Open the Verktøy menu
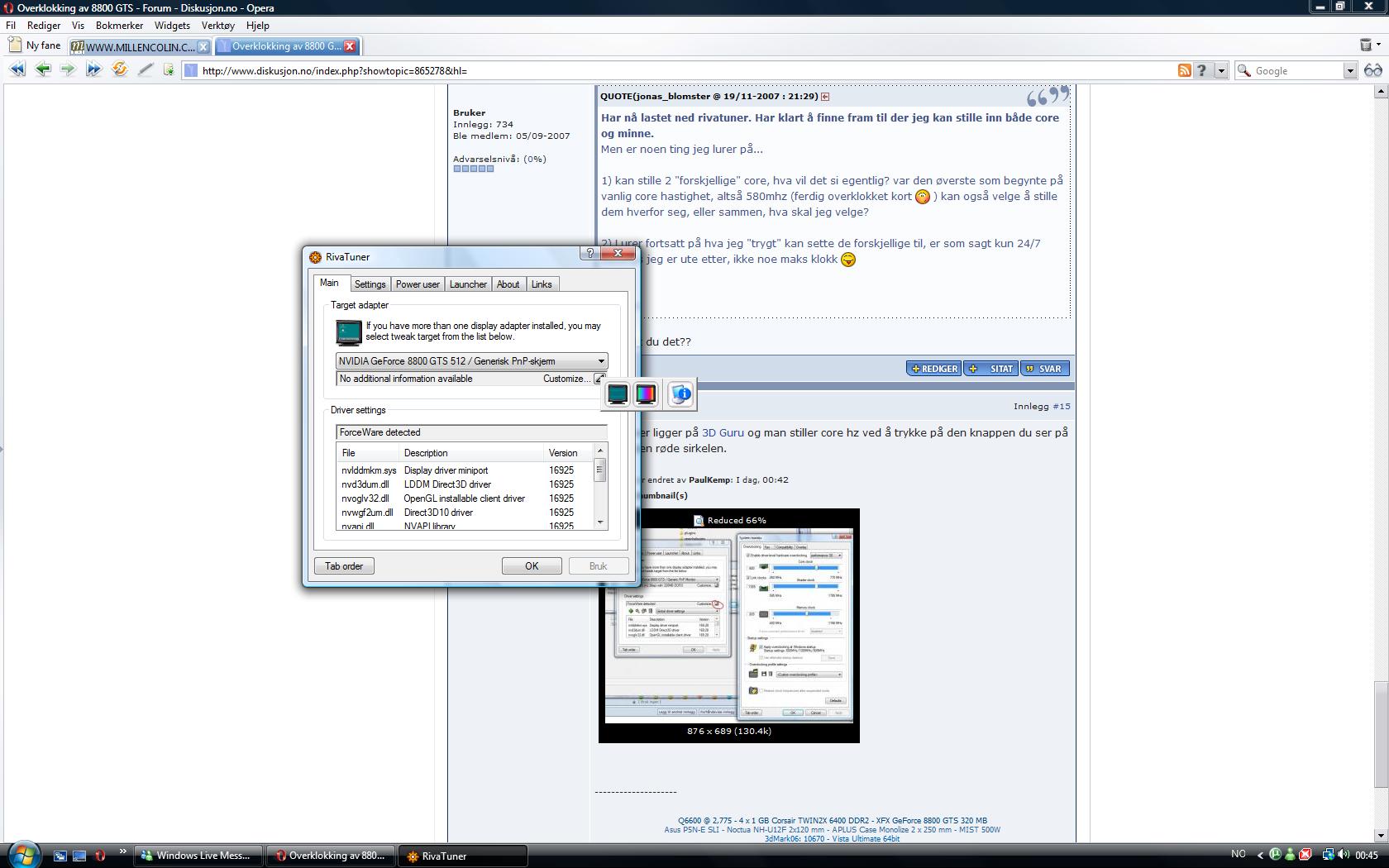Viewport: 1389px width, 868px height. pyautogui.click(x=218, y=26)
